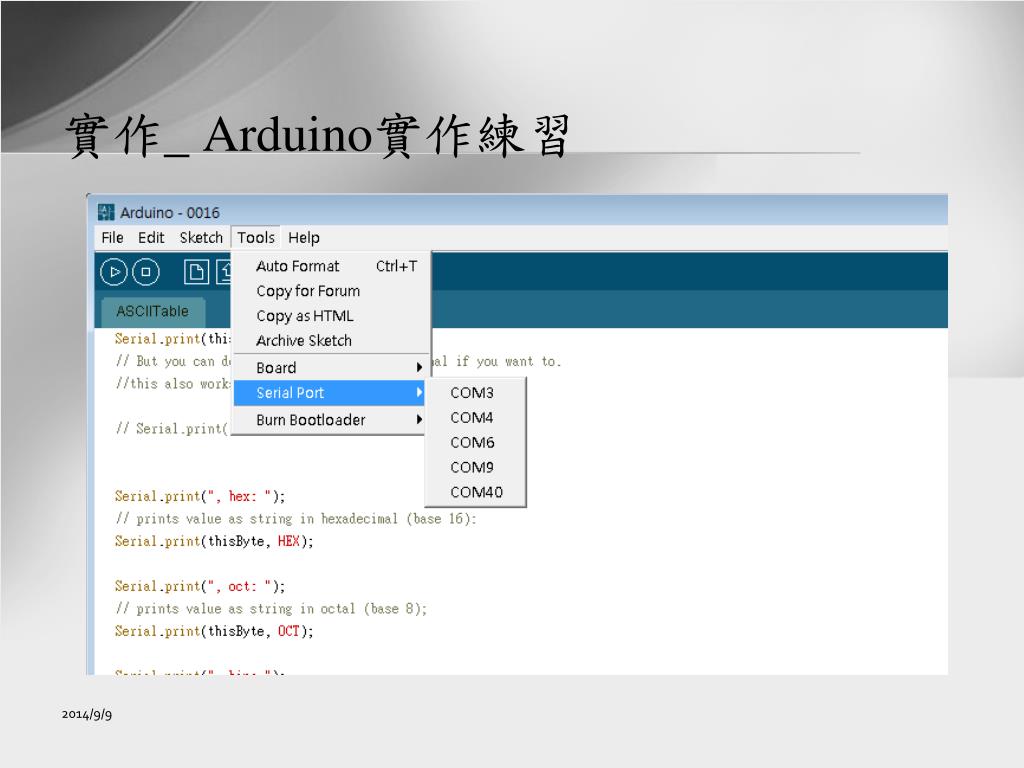
Task: Click the Stop button in toolbar
Action: [x=146, y=272]
